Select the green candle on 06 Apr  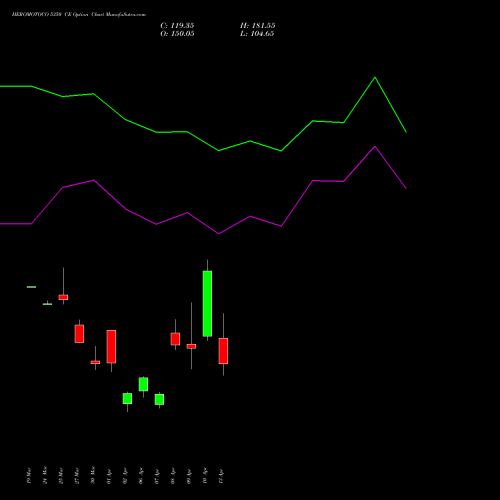tap(143, 384)
